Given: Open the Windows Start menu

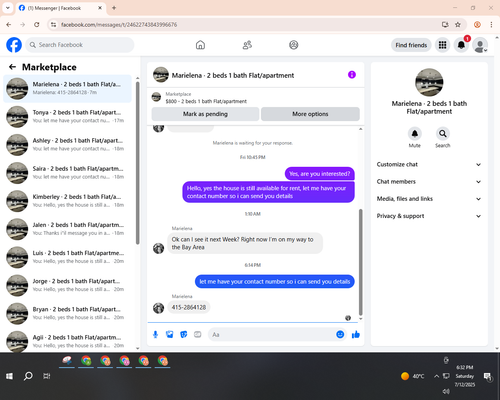Looking at the screenshot, I should pos(9,376).
